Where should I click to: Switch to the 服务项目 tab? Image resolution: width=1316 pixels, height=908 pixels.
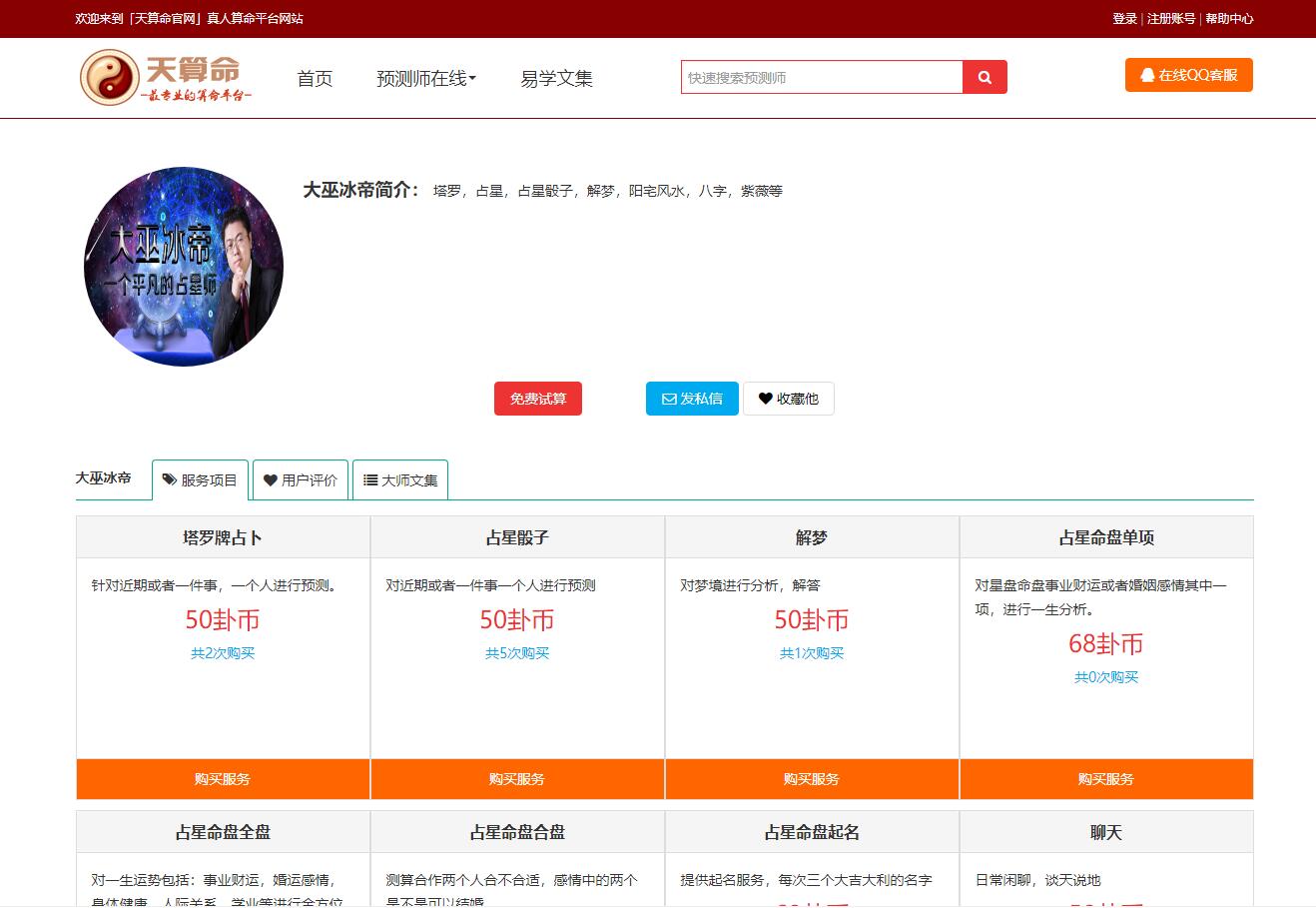click(200, 479)
